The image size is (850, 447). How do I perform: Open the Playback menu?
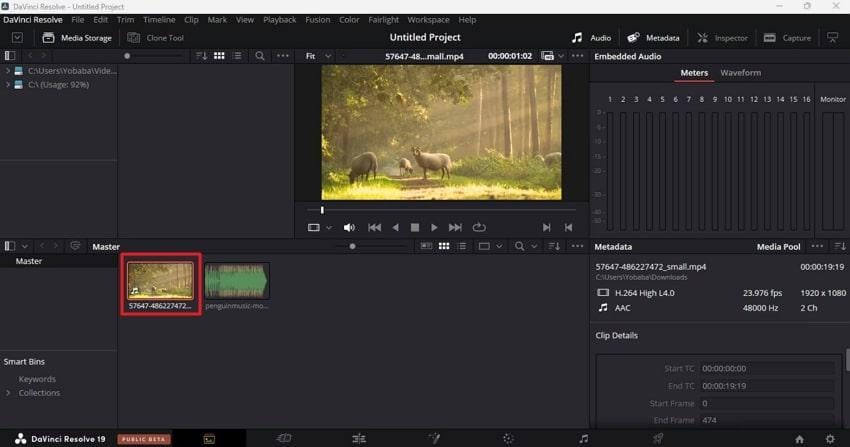pos(279,20)
